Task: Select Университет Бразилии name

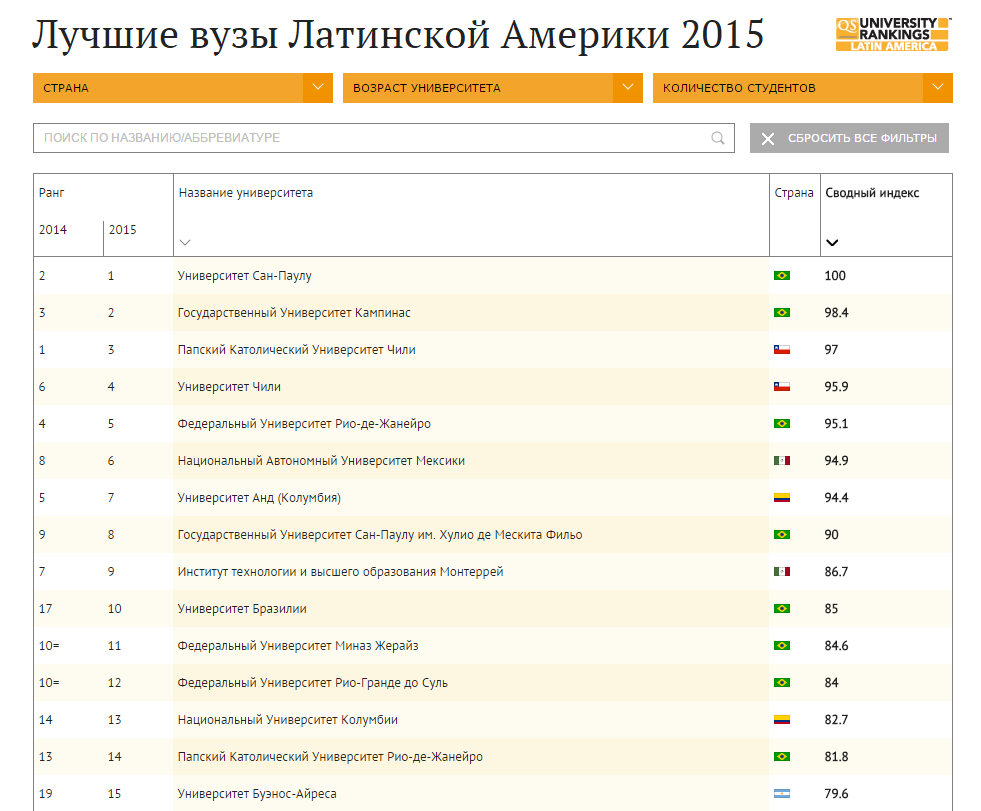Action: [x=242, y=608]
